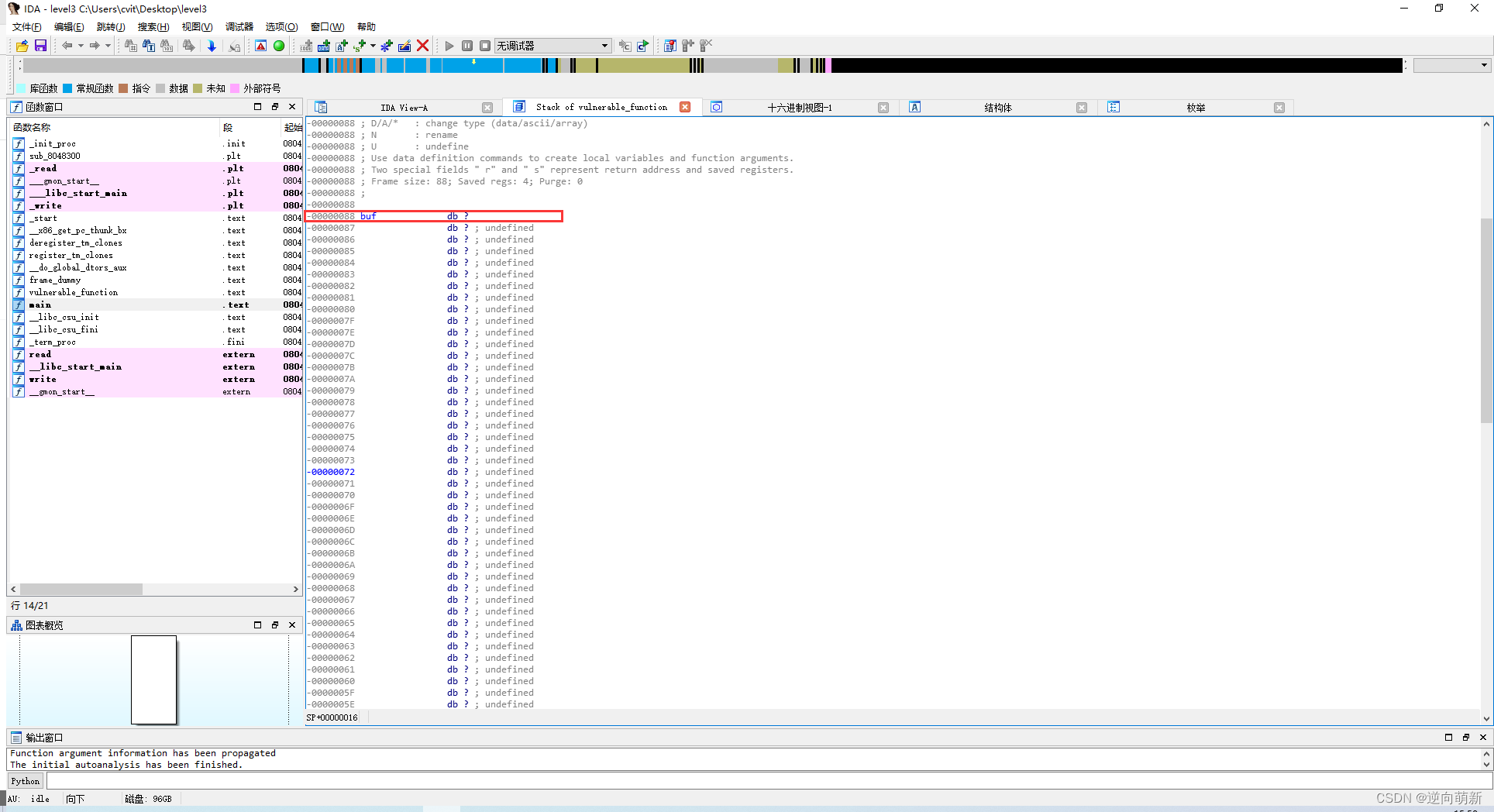Save the database with the floppy icon
Screen dimensions: 1494x812
pos(40,46)
